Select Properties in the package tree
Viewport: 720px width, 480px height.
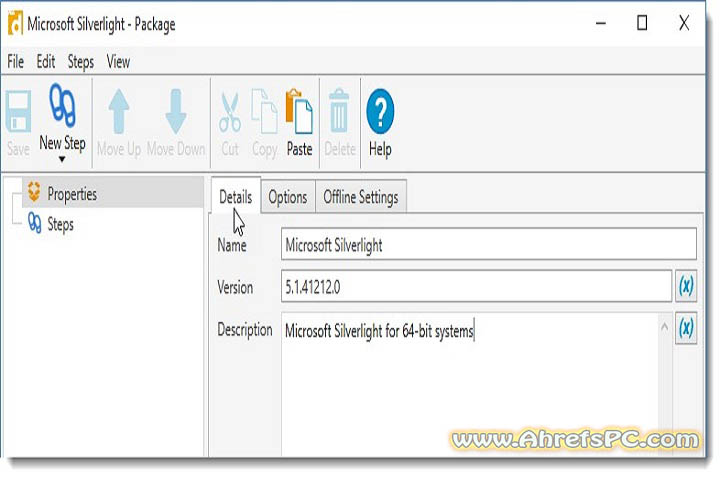113,193
